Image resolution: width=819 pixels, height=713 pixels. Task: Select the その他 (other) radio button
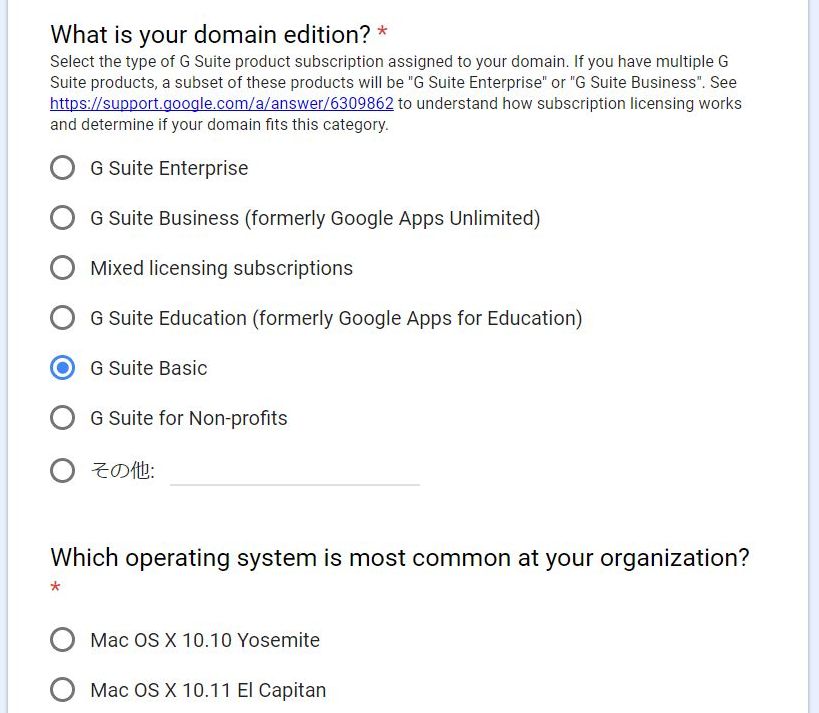click(63, 471)
